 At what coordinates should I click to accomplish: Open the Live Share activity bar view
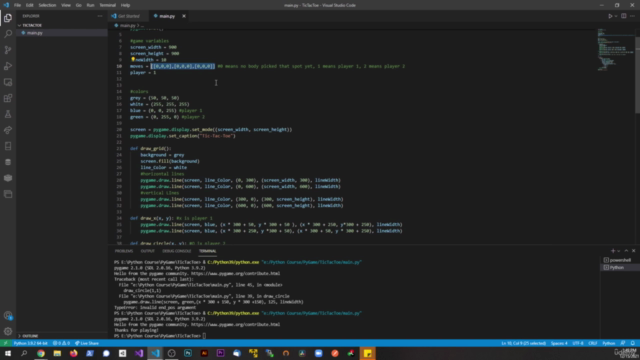pyautogui.click(x=8, y=130)
